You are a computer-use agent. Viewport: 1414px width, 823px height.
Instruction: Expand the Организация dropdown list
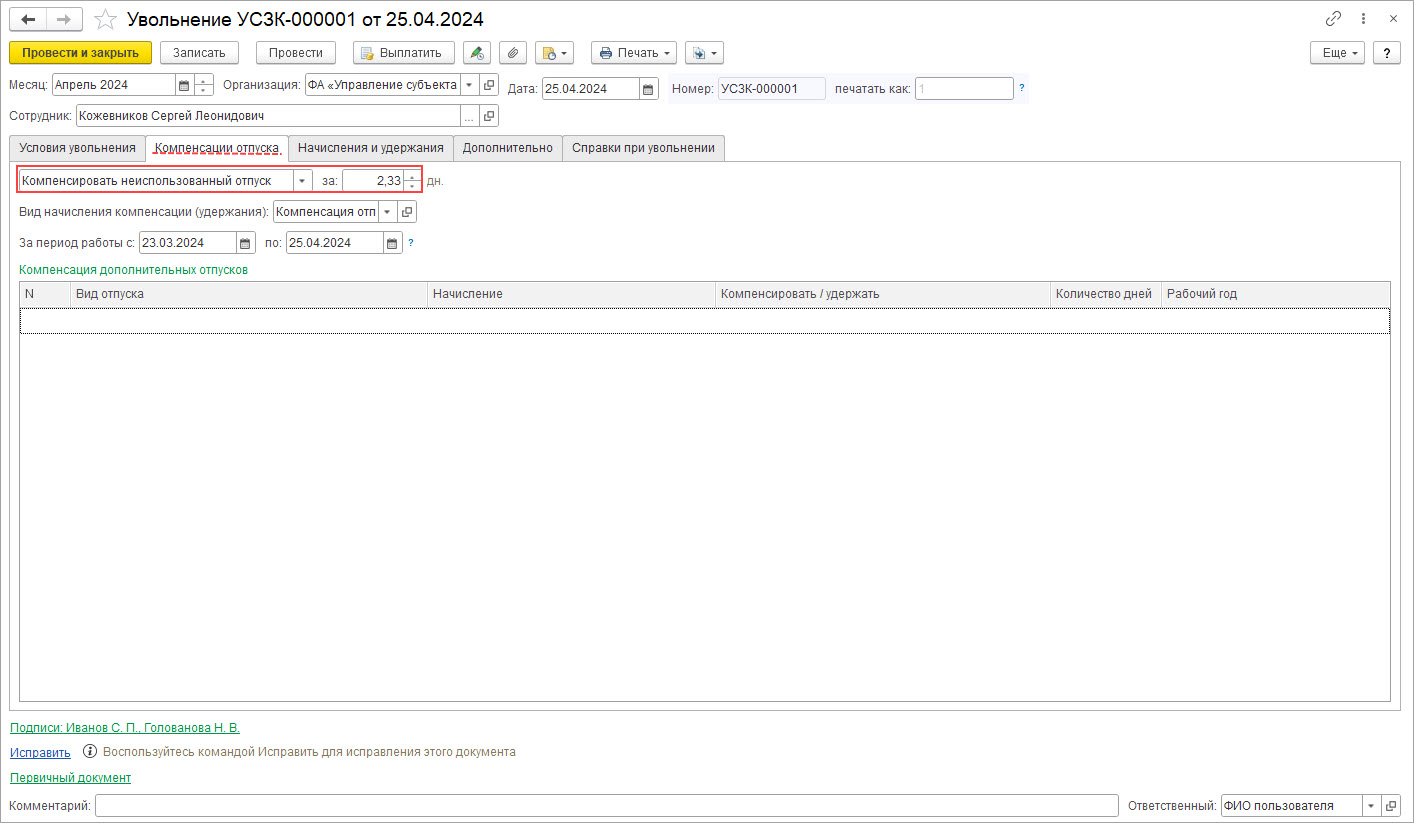[x=469, y=85]
